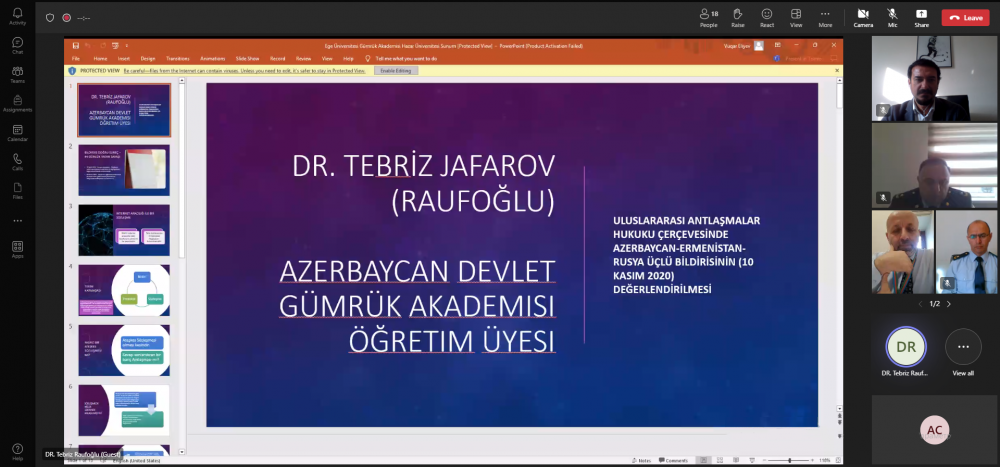Click Save icon in Quick Access Toolbar
Screen dimensions: 1000x467
[x=76, y=46]
